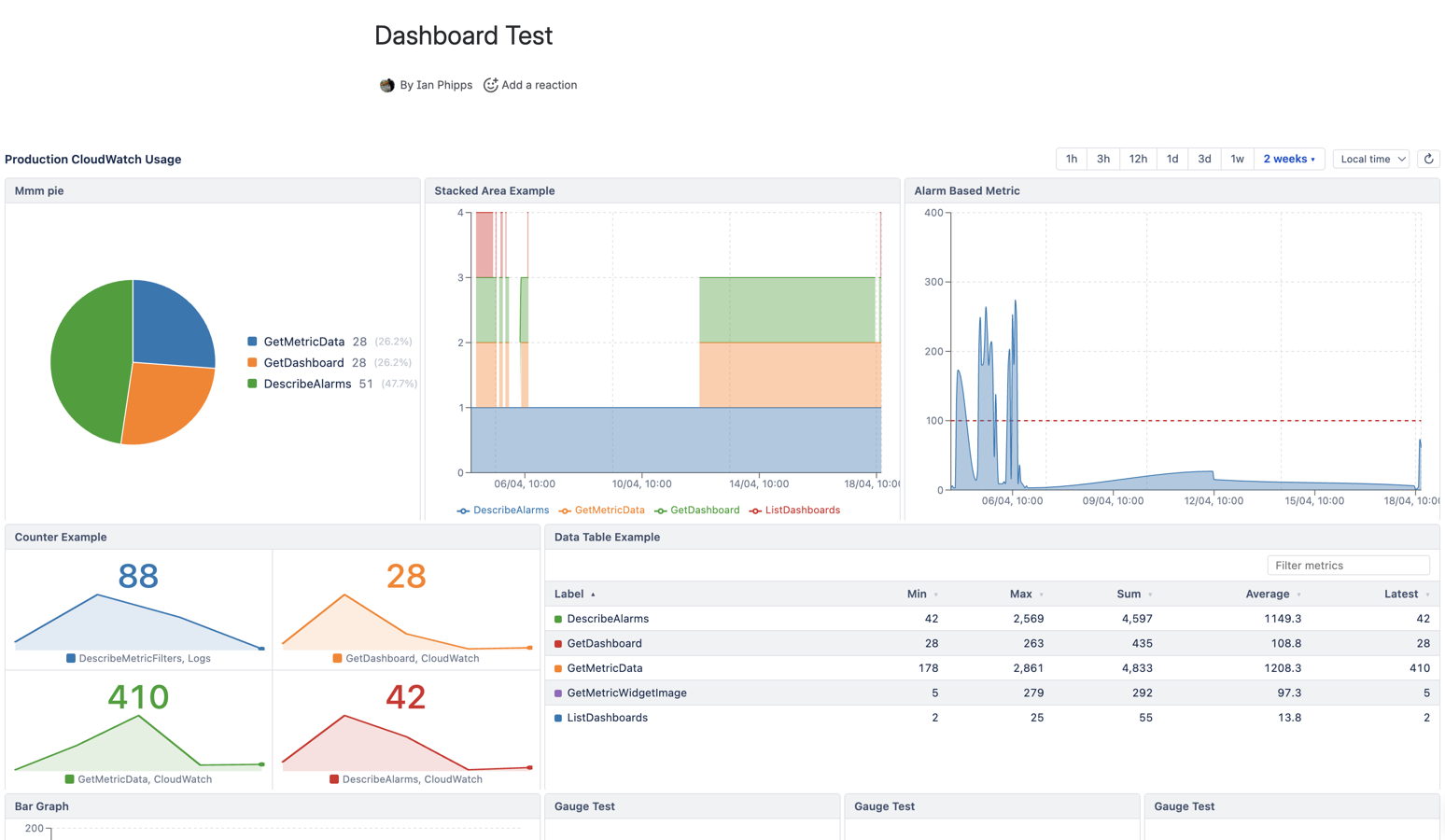Select the 3d time preset button
This screenshot has height=840, width=1445.
pyautogui.click(x=1205, y=159)
